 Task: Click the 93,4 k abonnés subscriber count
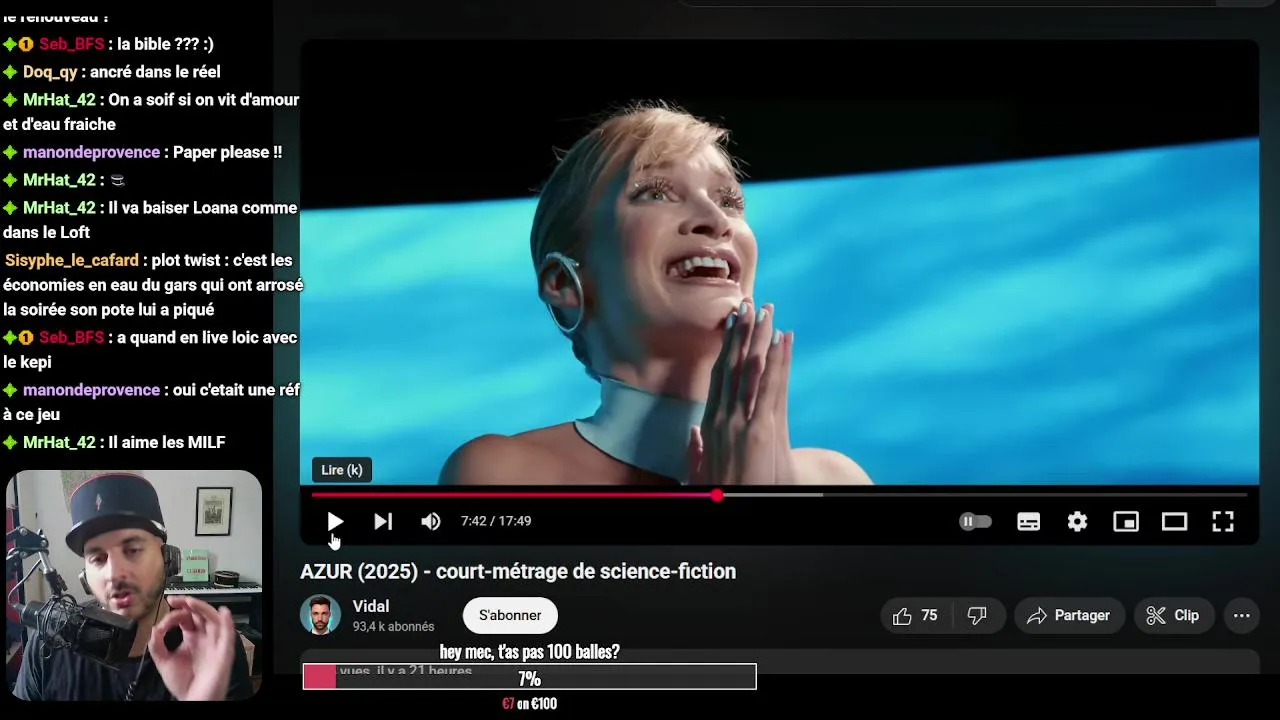pos(393,627)
